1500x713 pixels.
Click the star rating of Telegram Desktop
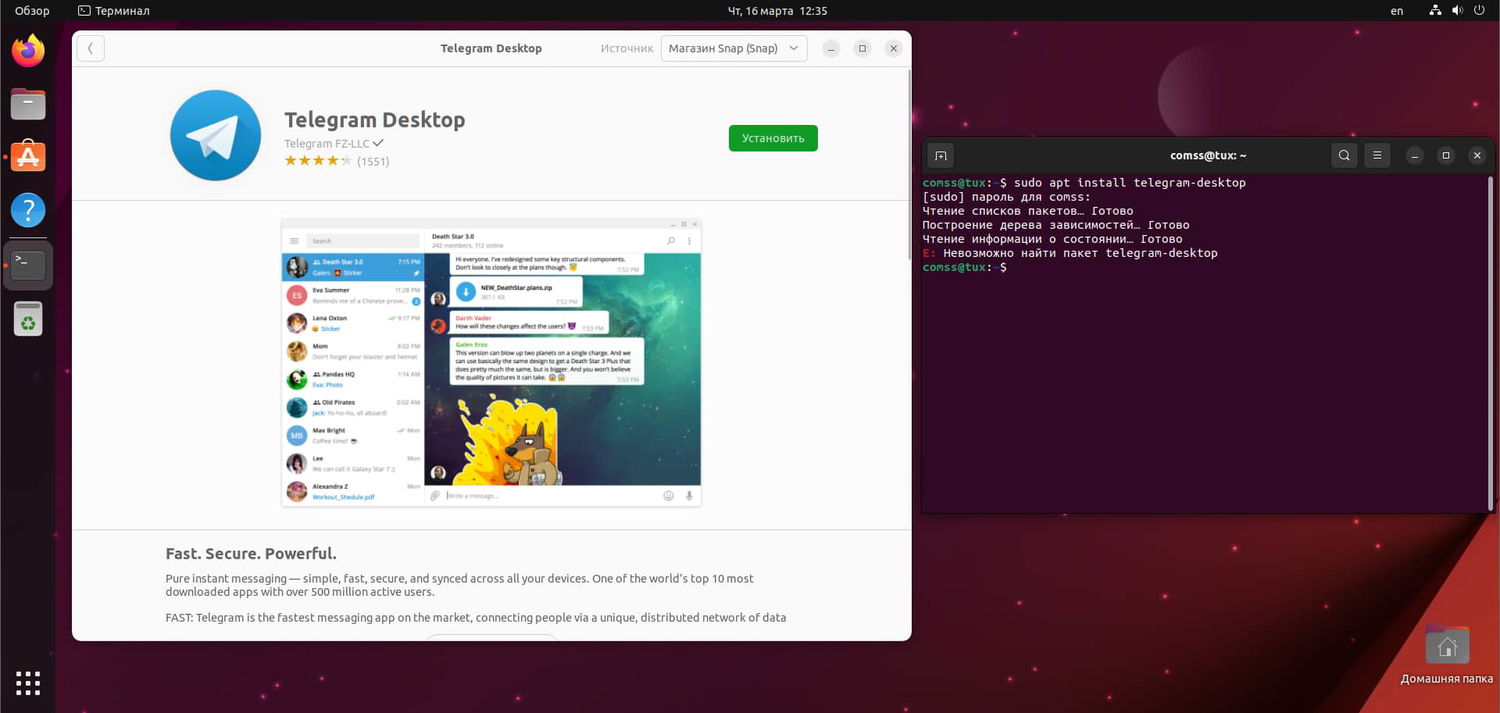point(318,160)
